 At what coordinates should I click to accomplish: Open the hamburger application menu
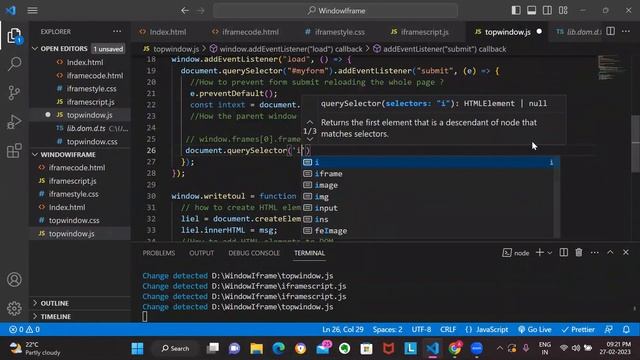33,11
